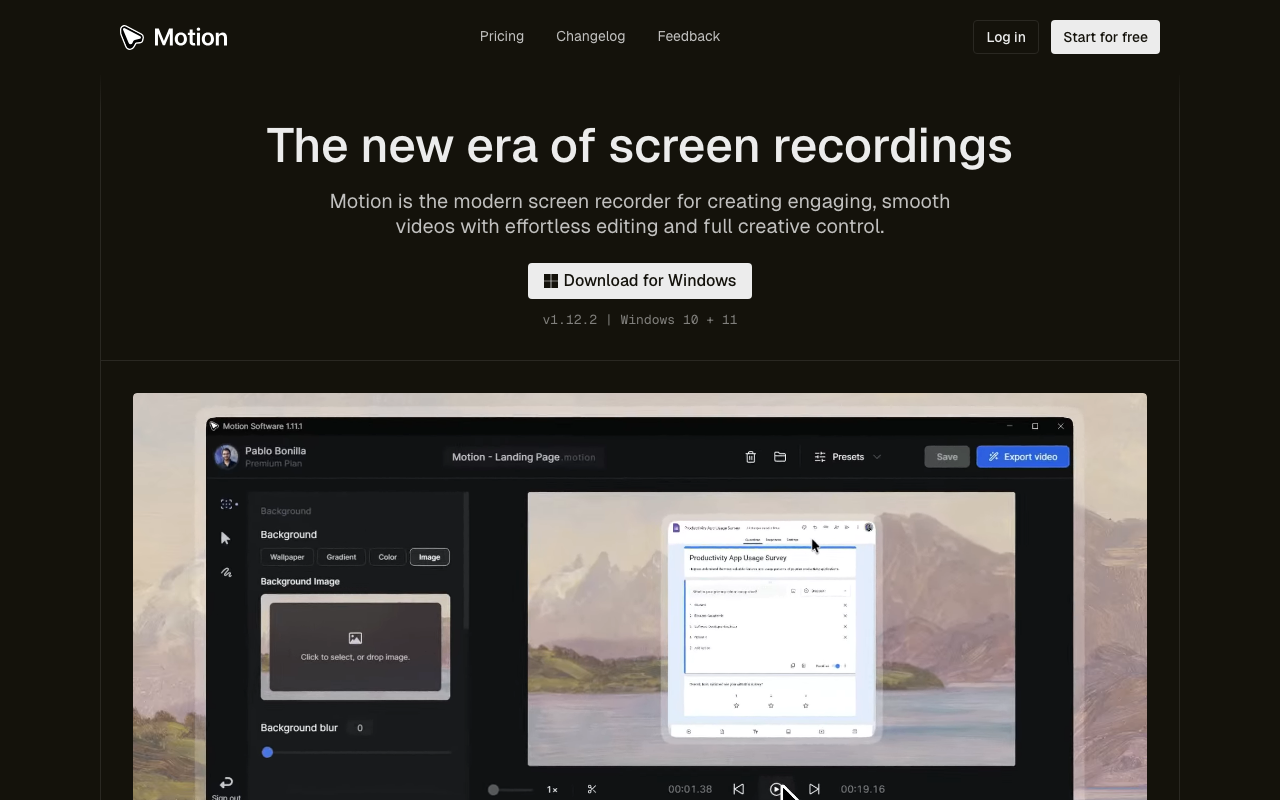Select the Wallpaper background tab

click(287, 557)
